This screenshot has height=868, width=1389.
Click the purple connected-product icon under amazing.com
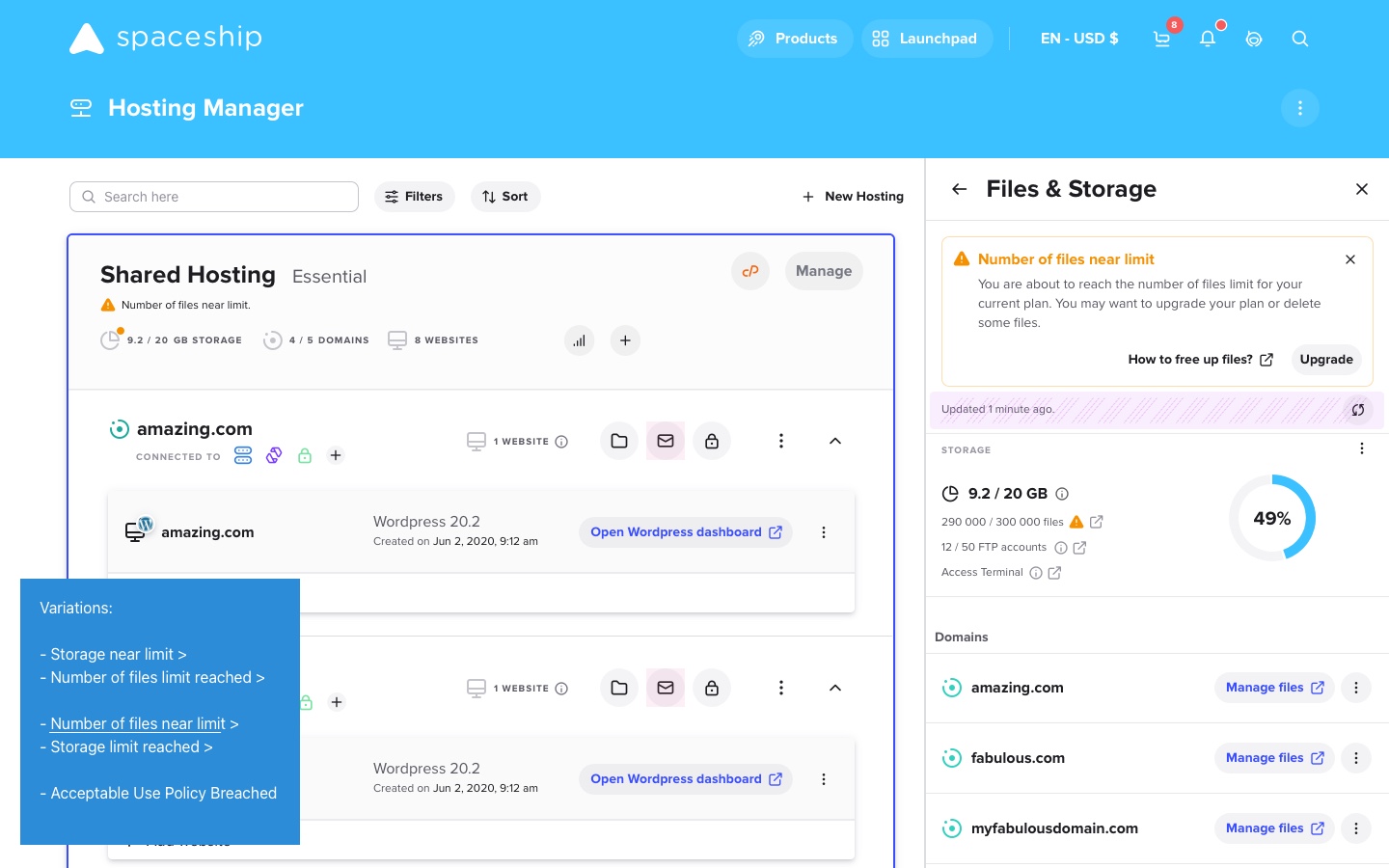pyautogui.click(x=274, y=455)
